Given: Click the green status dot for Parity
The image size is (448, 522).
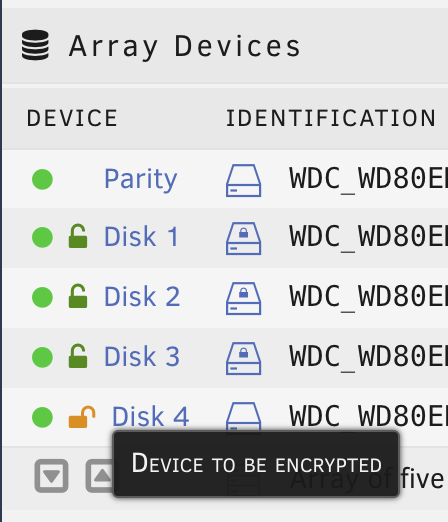Looking at the screenshot, I should pos(42,179).
